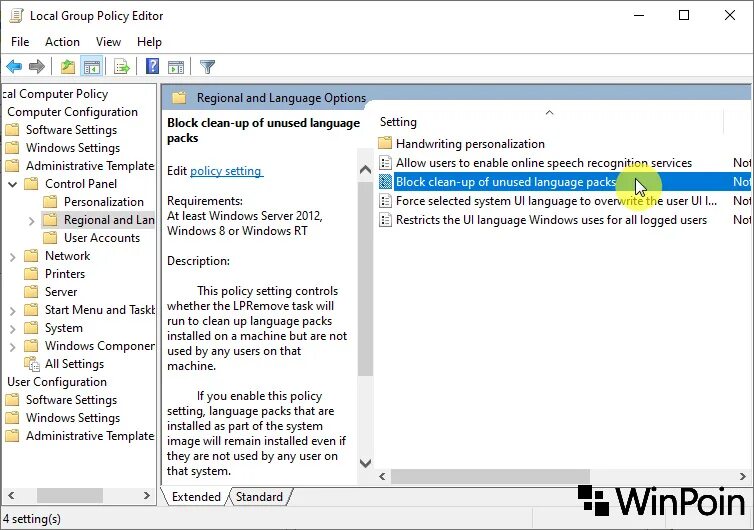Viewport: 754px width, 530px height.
Task: Click the Server folder icon in tree
Action: click(x=31, y=291)
